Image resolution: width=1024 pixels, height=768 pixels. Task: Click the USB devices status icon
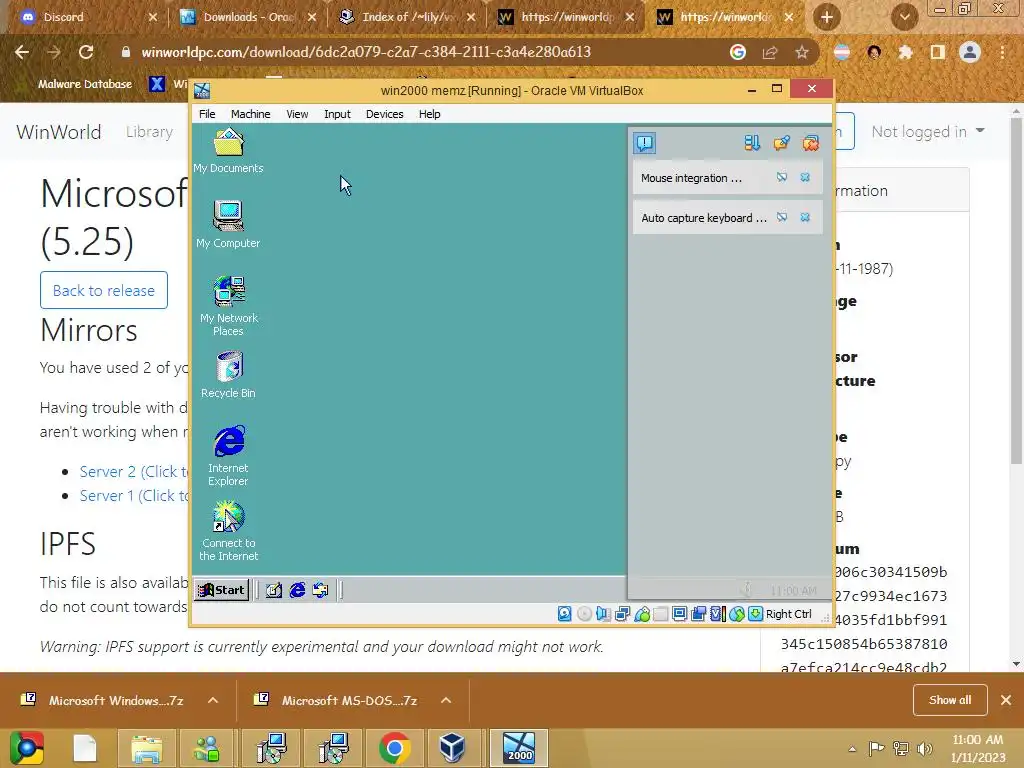click(x=641, y=614)
